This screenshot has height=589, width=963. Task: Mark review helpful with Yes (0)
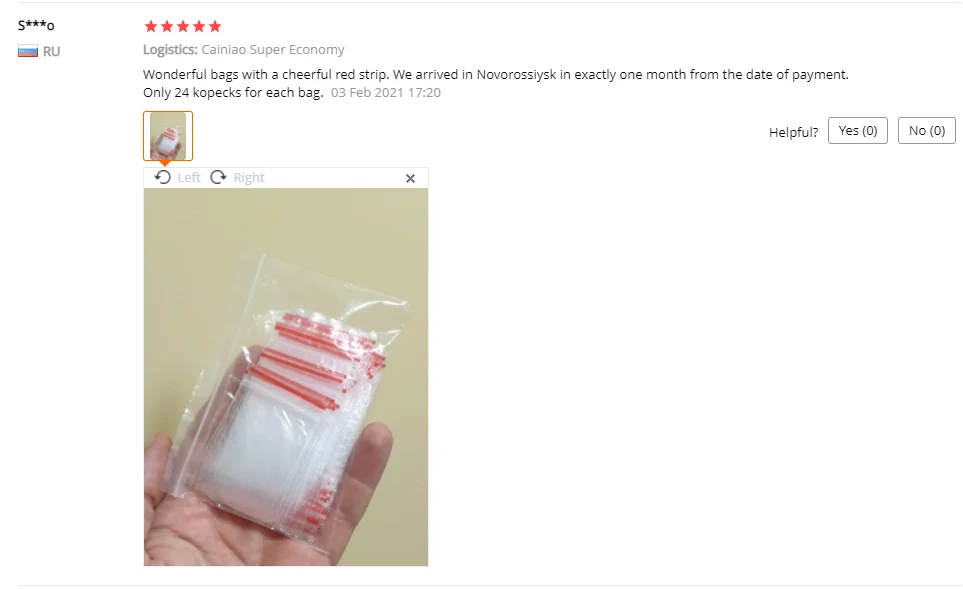857,131
